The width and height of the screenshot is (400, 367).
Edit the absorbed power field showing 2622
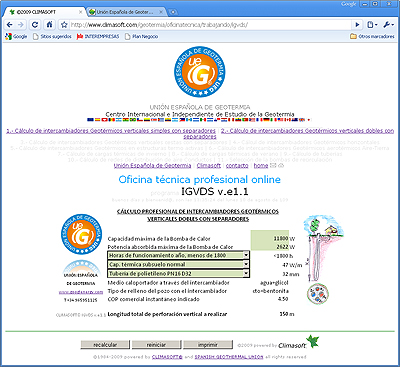tap(270, 247)
